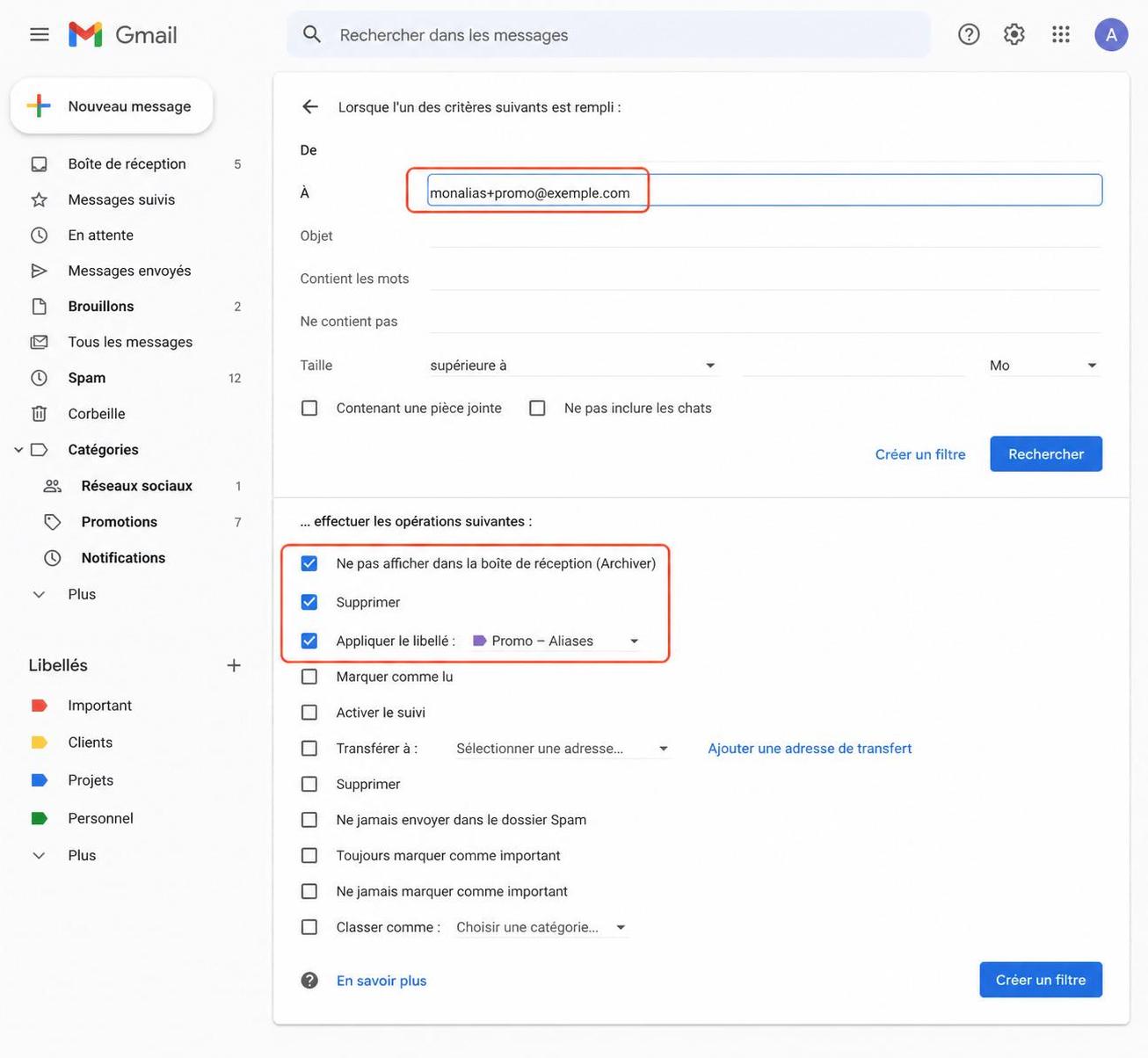This screenshot has width=1148, height=1058.
Task: Click the search magnifier icon
Action: 311,34
